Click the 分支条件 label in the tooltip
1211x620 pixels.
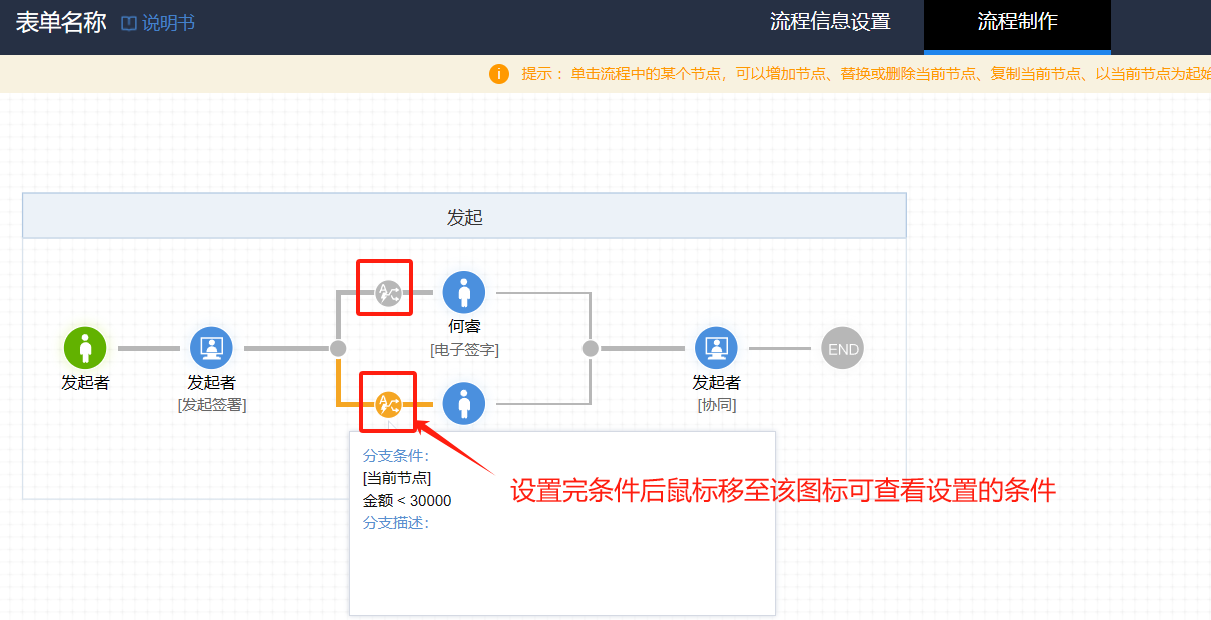point(396,457)
